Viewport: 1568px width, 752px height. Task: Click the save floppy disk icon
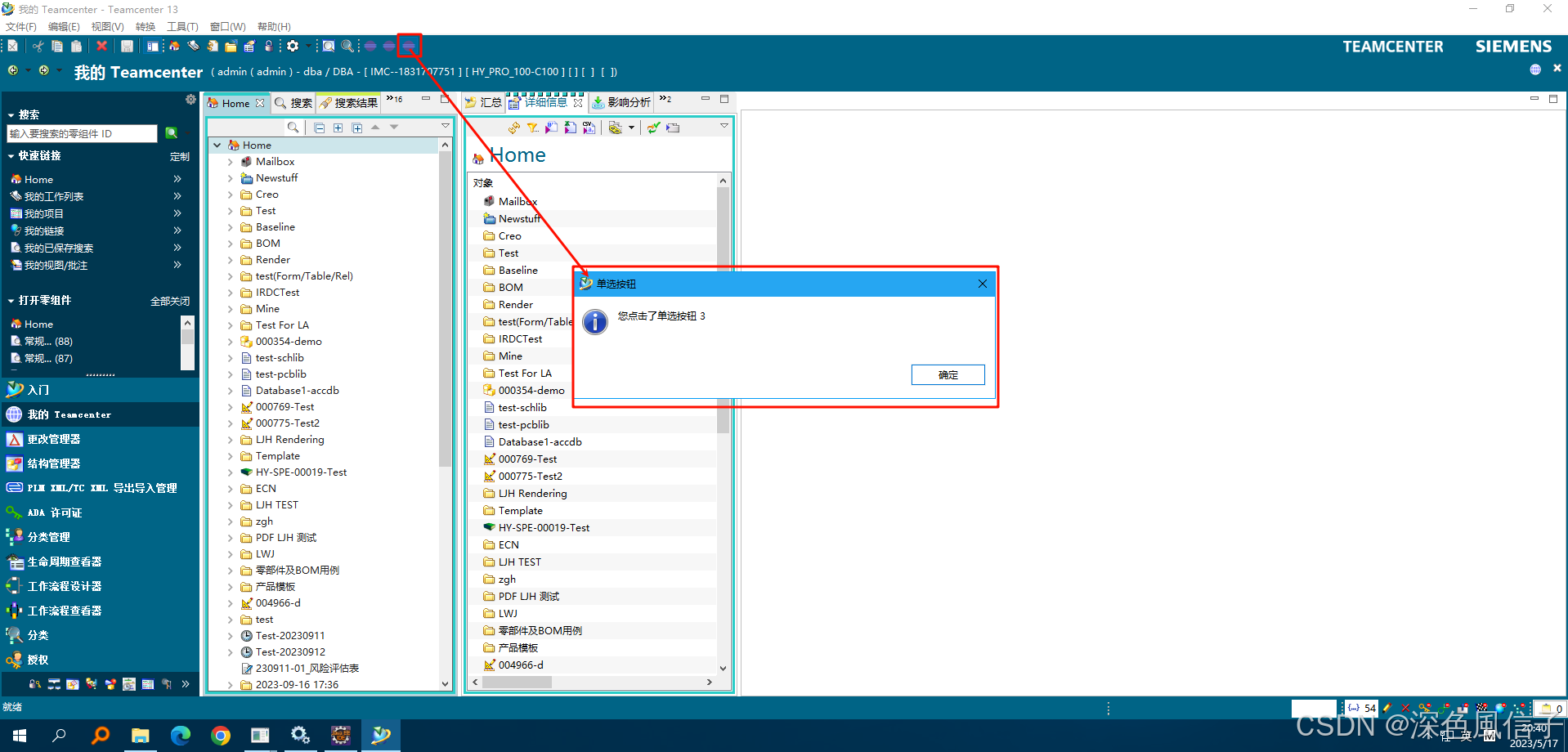coord(127,47)
